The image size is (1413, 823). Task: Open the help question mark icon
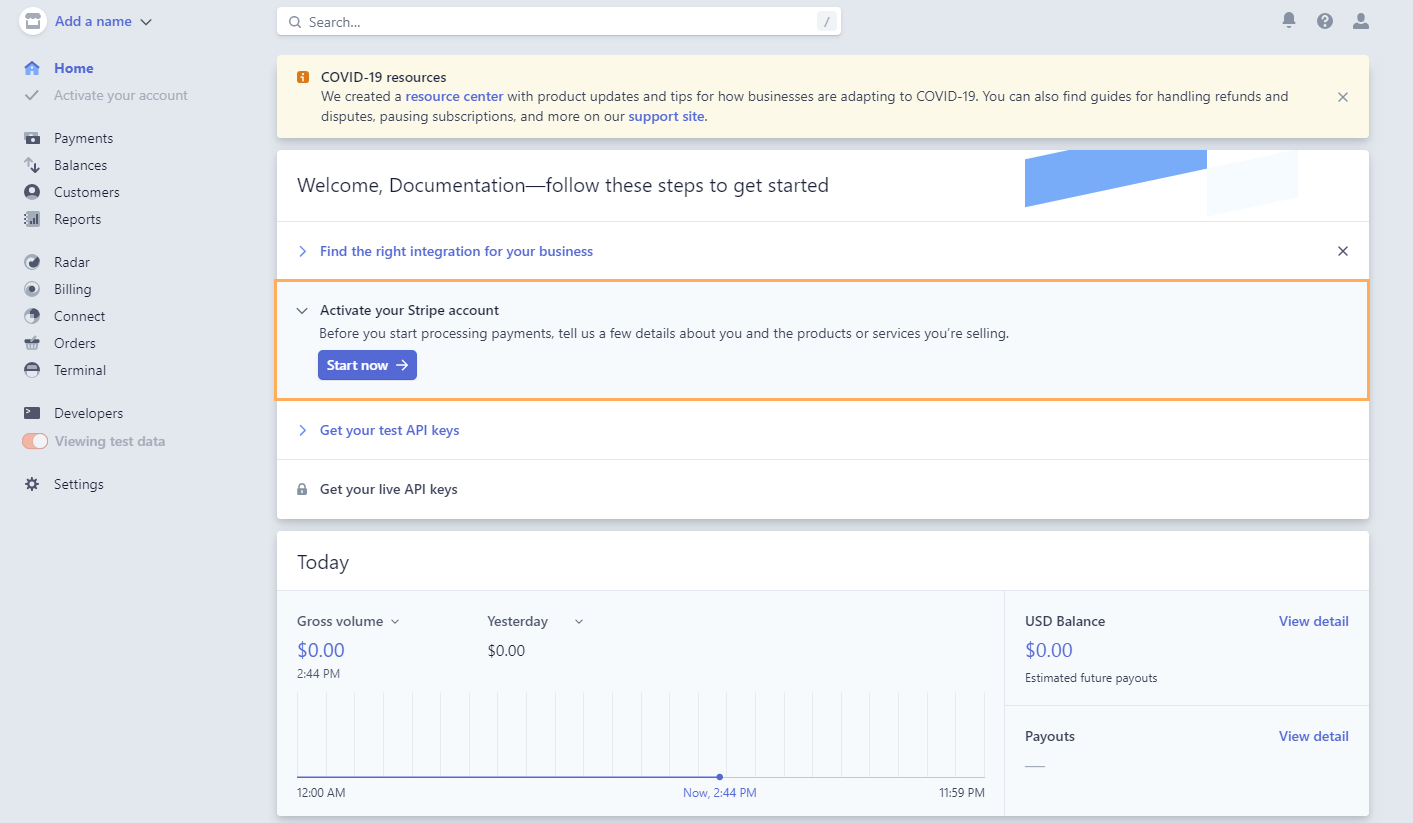(x=1325, y=20)
